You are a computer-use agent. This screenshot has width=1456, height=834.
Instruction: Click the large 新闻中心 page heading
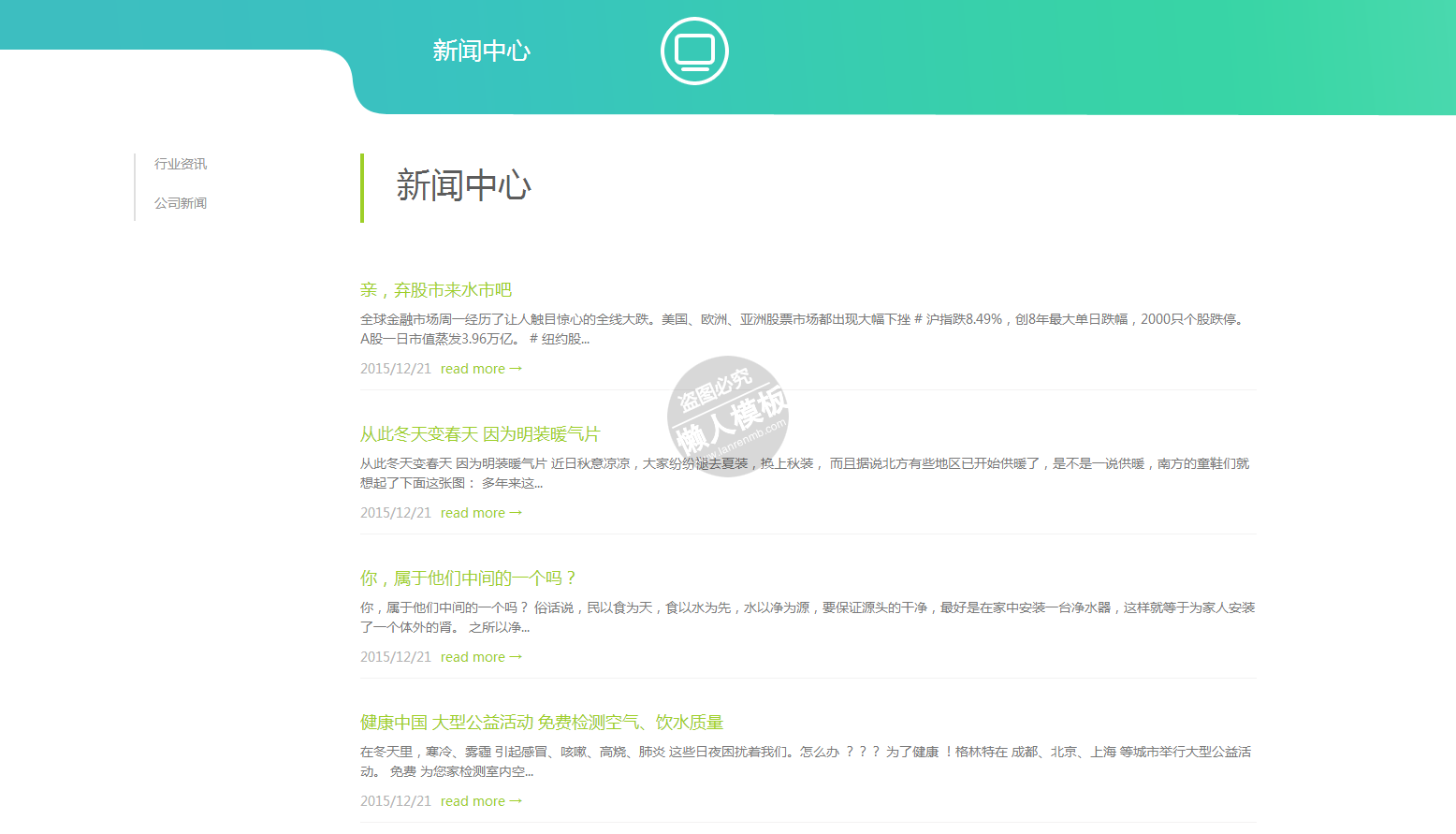pos(463,186)
